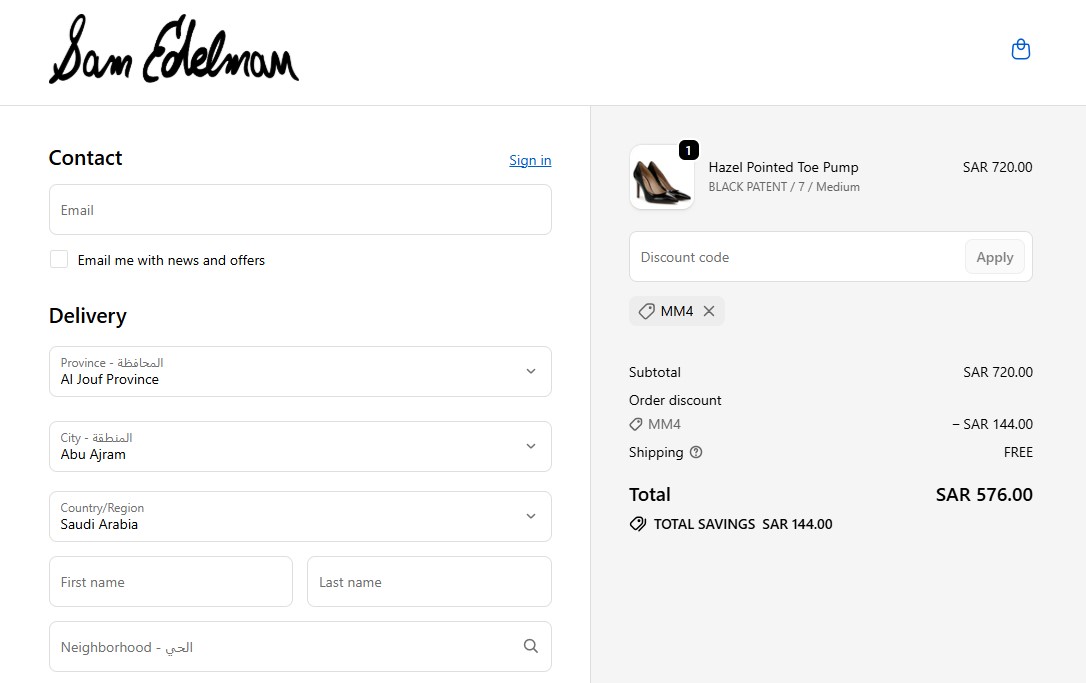
Task: Open the City dropdown showing Abu Ajram
Action: [300, 446]
